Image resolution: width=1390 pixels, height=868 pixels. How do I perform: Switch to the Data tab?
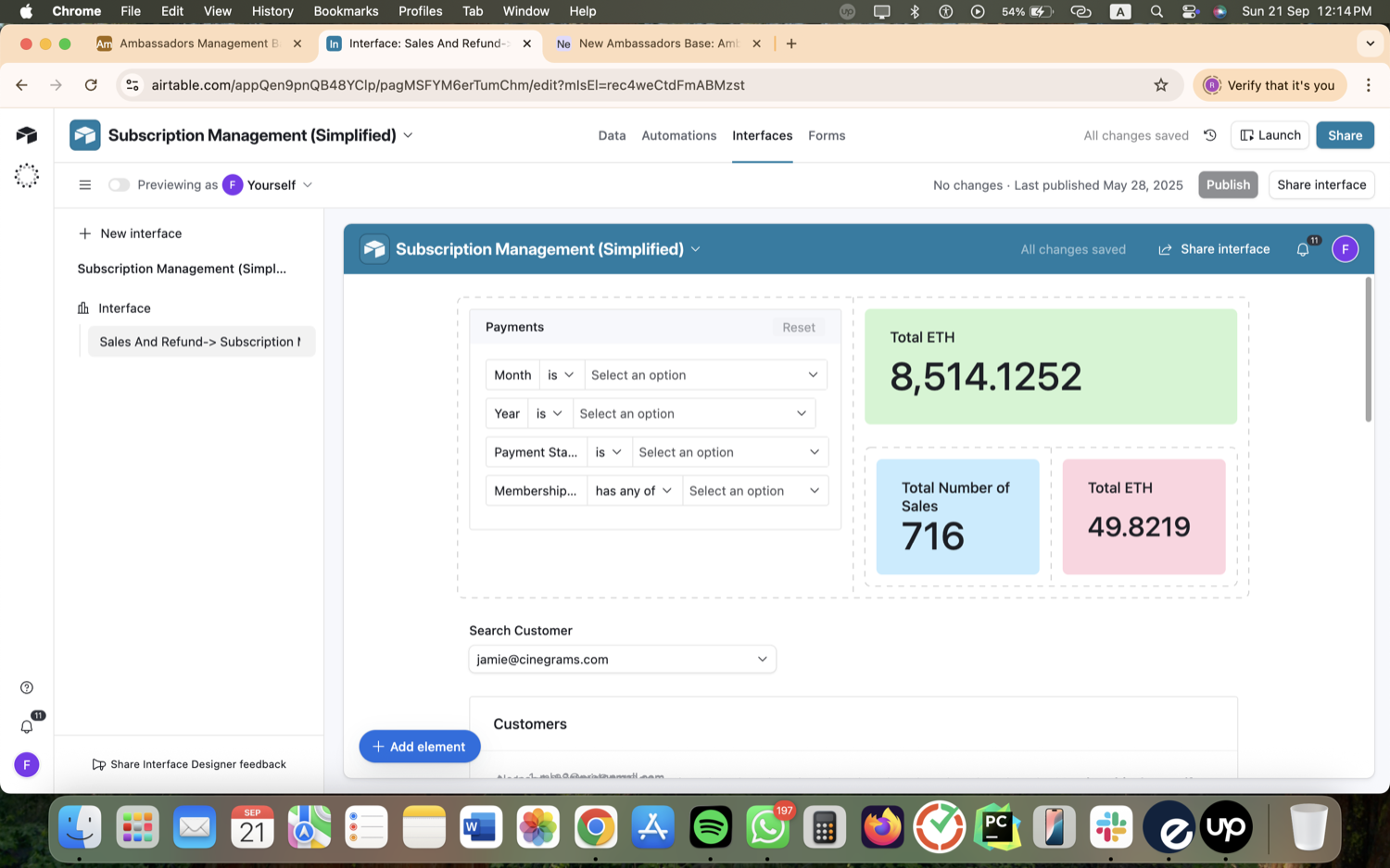click(x=612, y=135)
